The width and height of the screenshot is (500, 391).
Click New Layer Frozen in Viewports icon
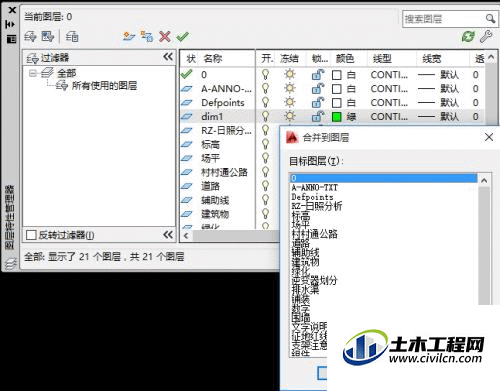point(147,36)
